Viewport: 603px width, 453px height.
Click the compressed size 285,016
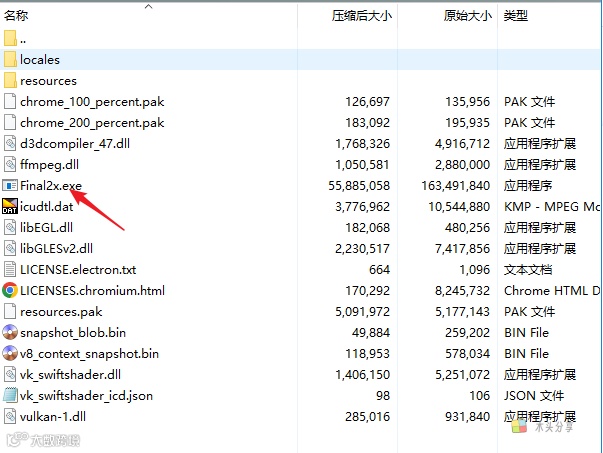click(367, 416)
